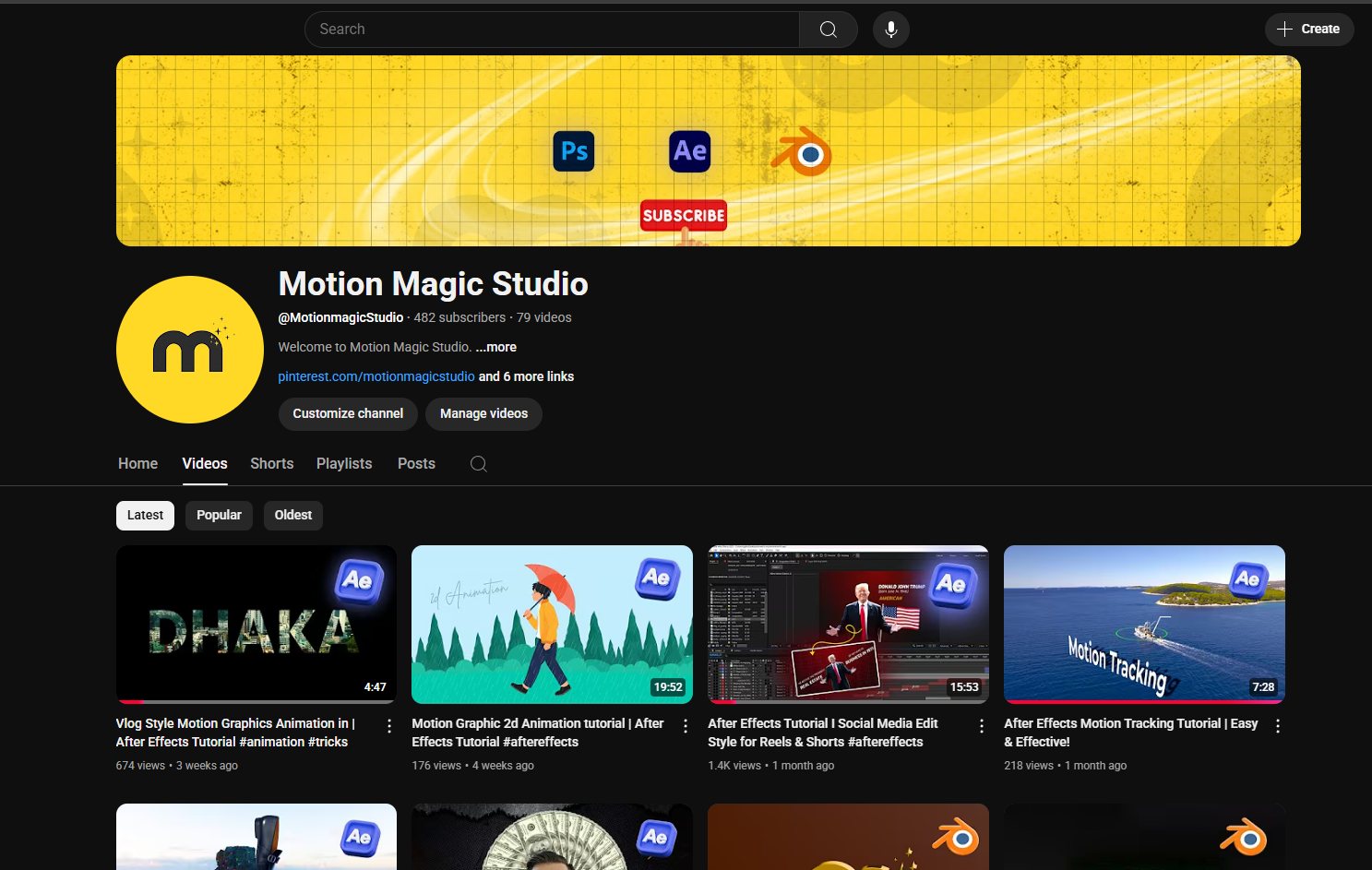
Task: Open options menu for Motion Graphic 2d Animation video
Action: [x=686, y=726]
